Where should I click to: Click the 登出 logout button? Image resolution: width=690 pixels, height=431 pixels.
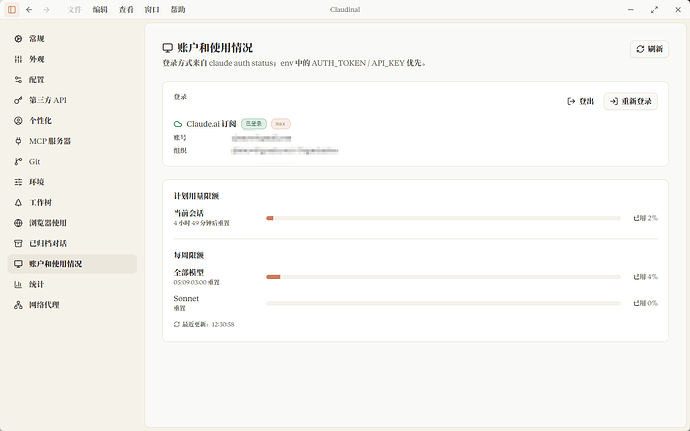click(580, 101)
